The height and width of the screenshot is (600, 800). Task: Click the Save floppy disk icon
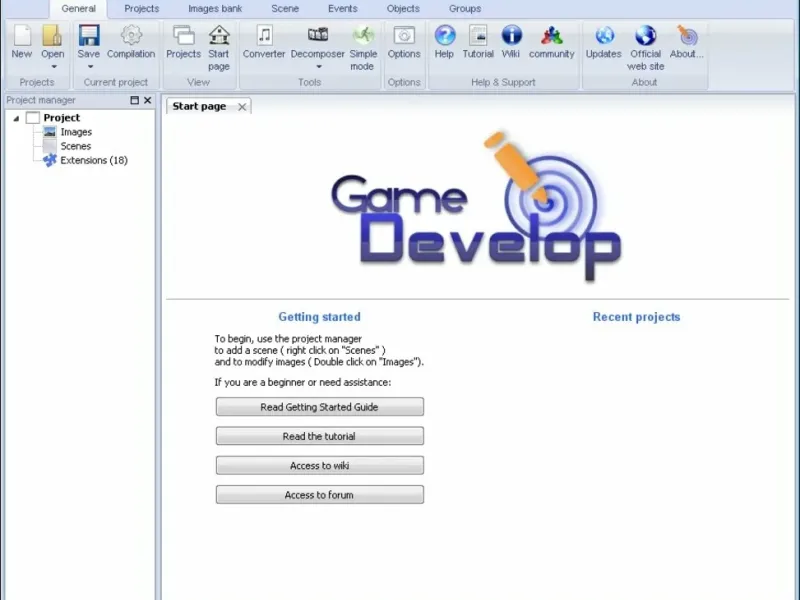pos(89,36)
